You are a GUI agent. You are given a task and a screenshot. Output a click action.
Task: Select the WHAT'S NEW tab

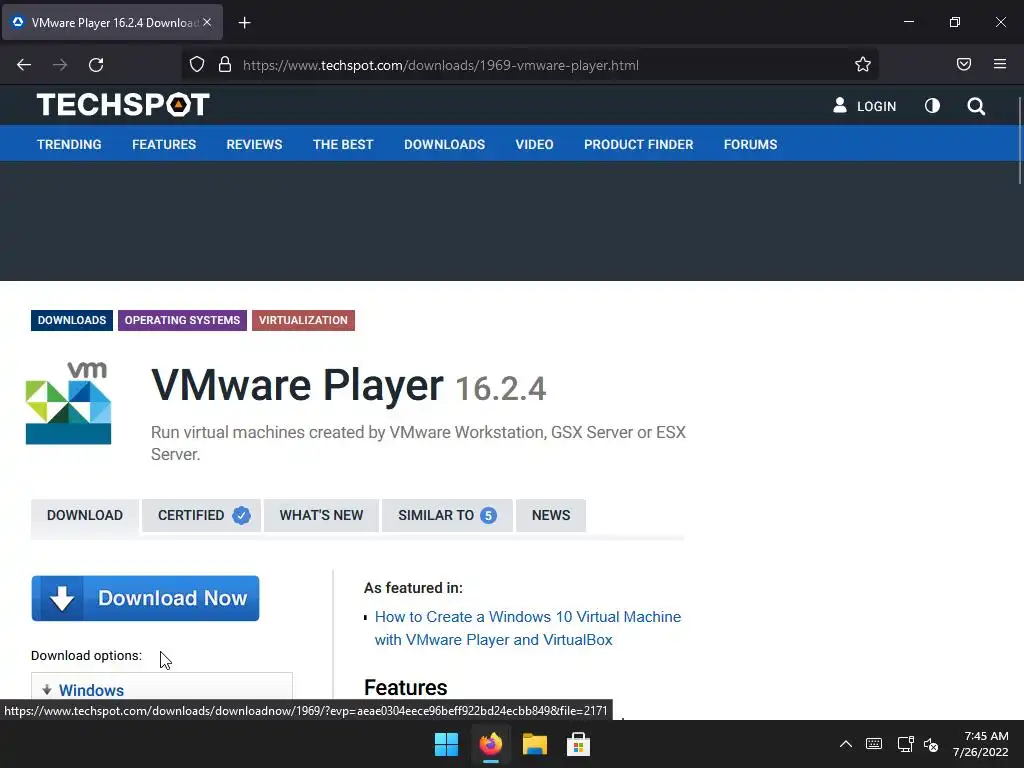pos(321,515)
